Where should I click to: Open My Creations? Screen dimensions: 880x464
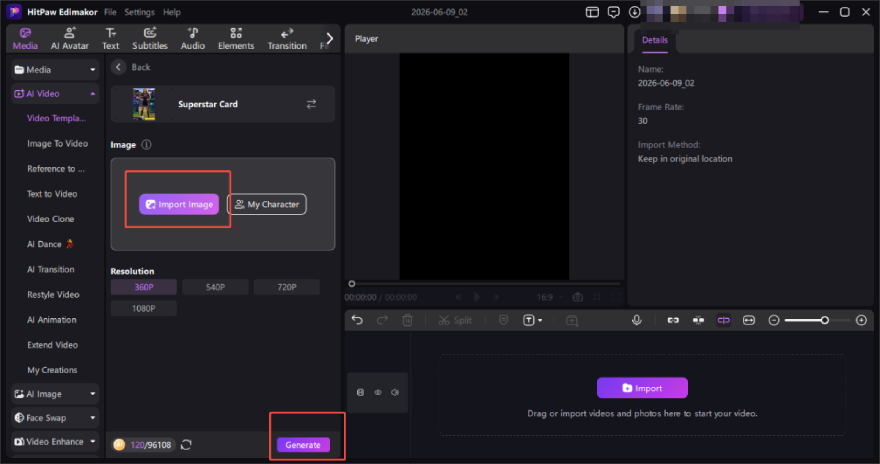[x=52, y=370]
